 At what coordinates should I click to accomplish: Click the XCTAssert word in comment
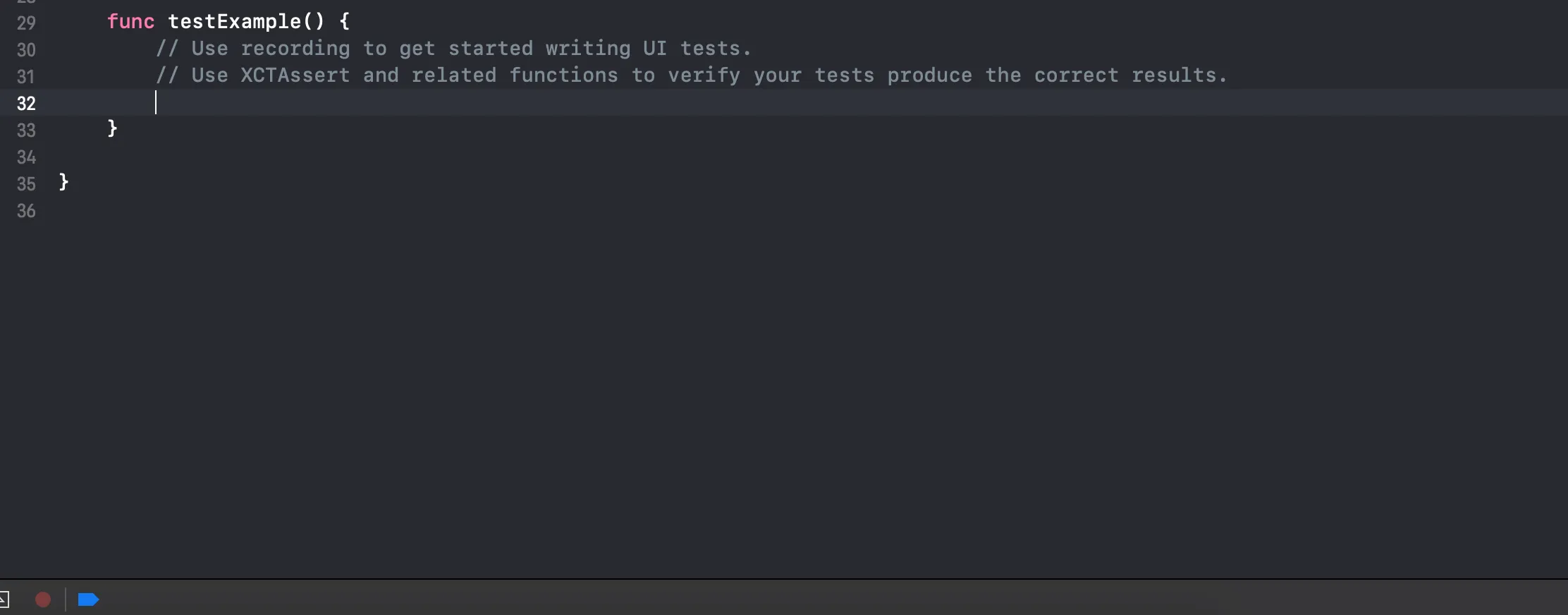point(295,75)
